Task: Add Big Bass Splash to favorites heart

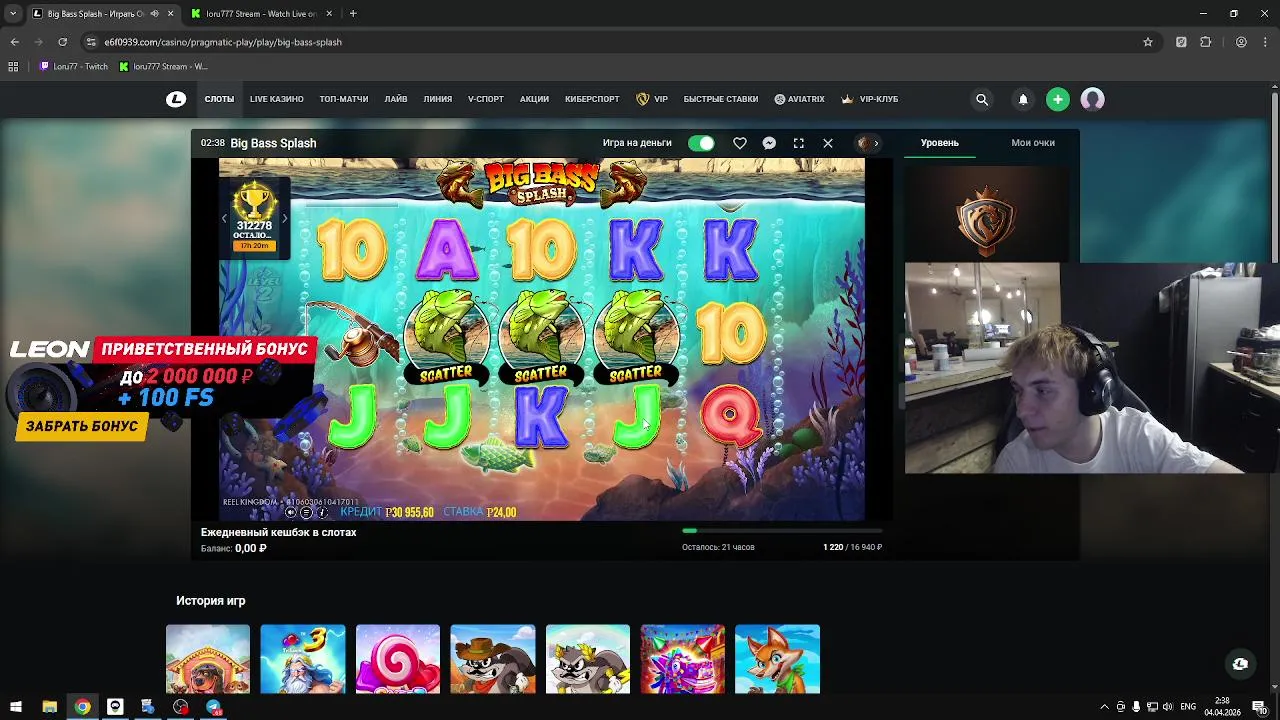Action: coord(740,143)
